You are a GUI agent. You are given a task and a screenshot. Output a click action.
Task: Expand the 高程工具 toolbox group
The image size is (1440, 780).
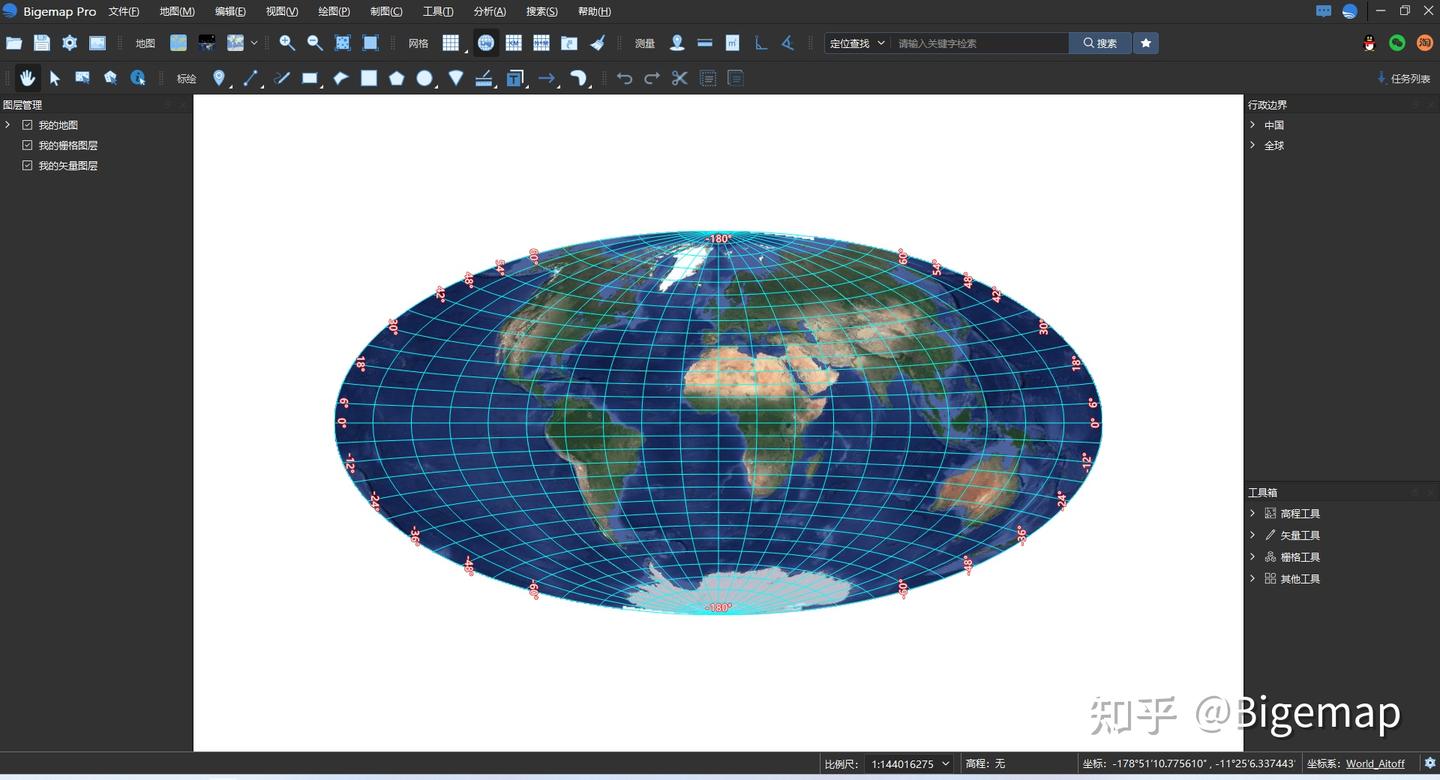1252,513
